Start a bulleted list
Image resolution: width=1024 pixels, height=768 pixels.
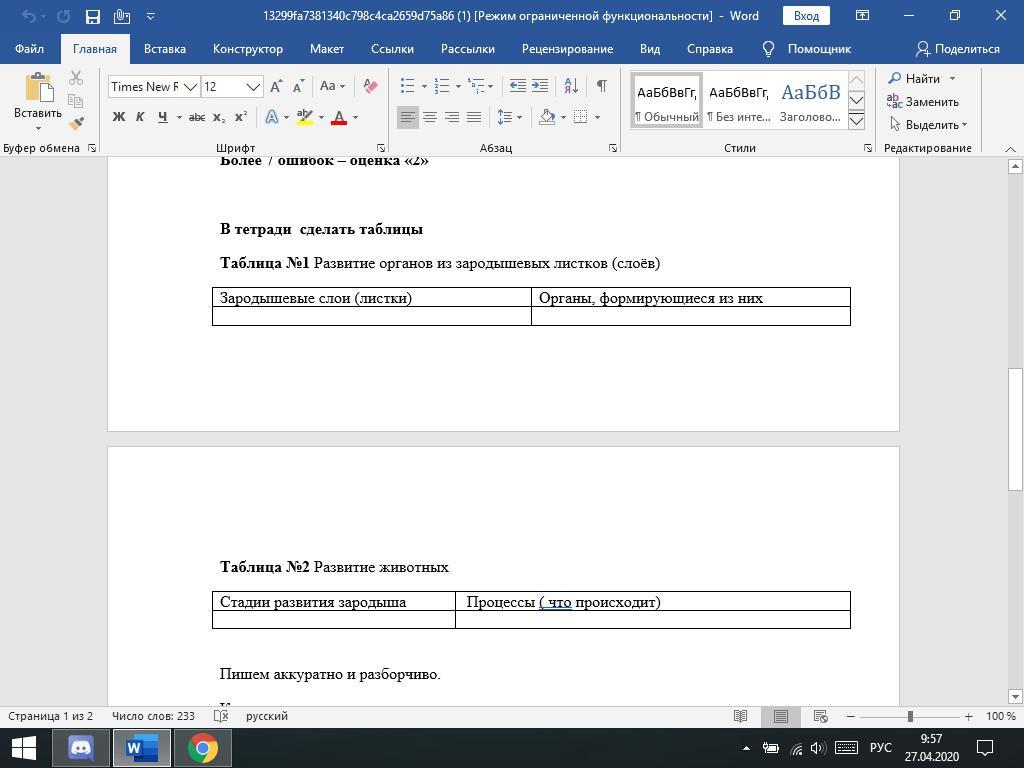click(407, 86)
